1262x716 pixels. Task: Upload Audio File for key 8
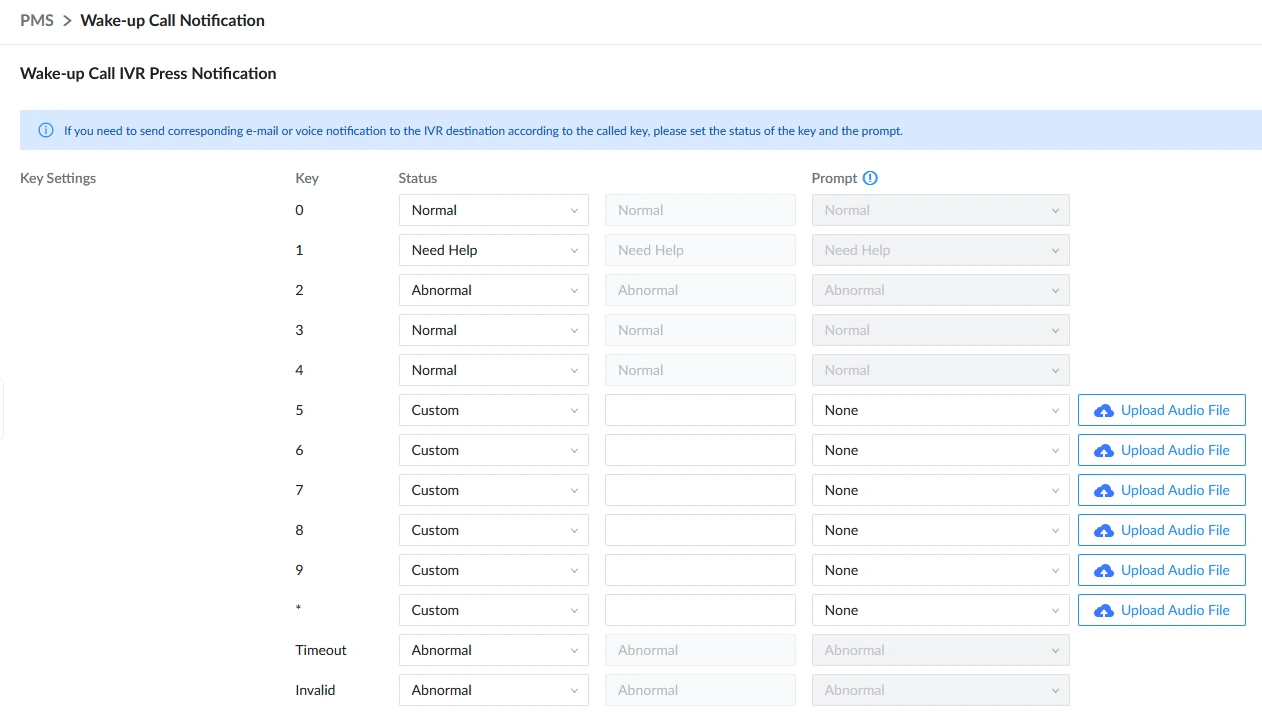click(x=1162, y=530)
